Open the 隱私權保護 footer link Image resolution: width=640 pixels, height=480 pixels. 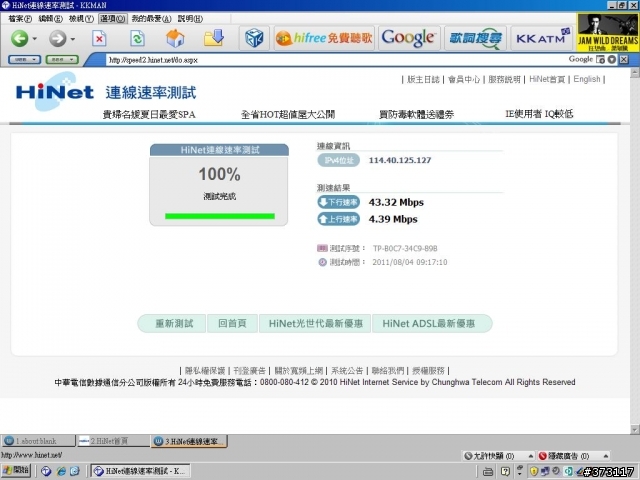tap(205, 371)
